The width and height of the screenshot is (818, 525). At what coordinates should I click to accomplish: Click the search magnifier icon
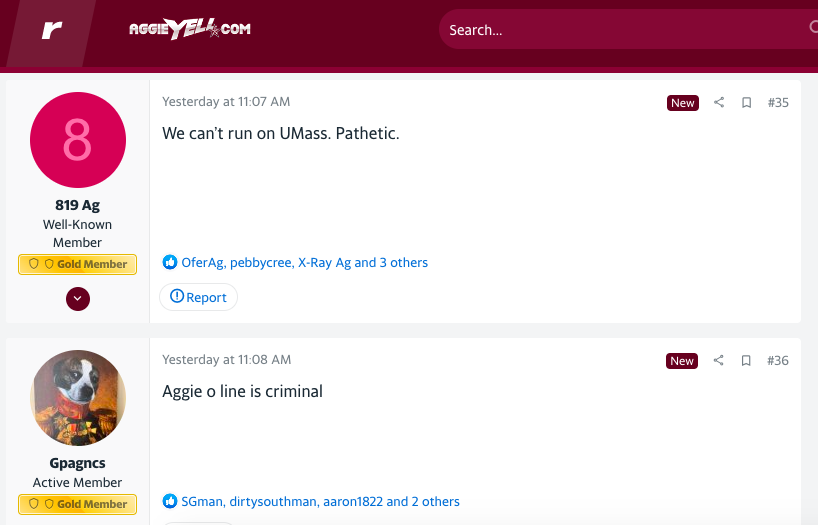click(813, 29)
